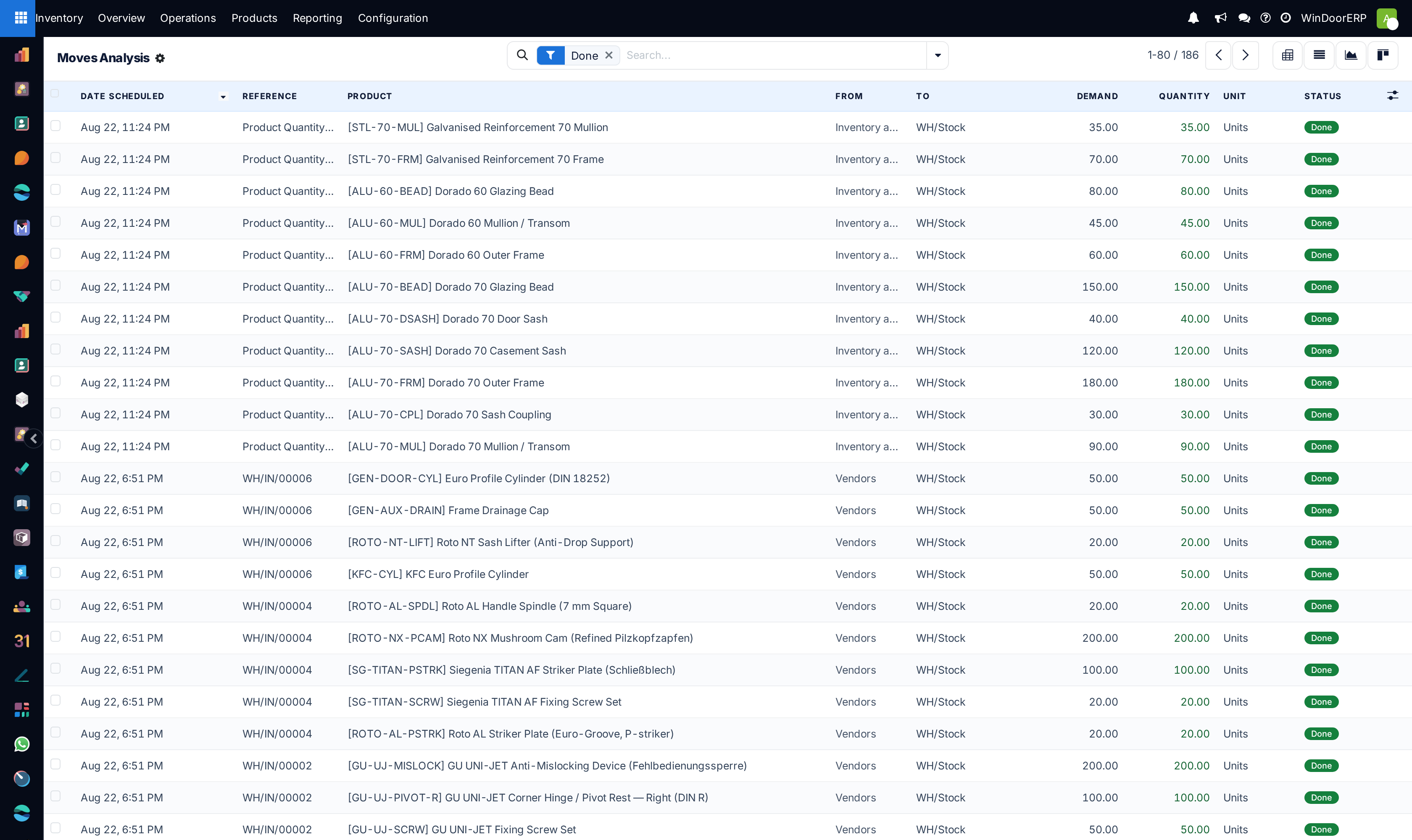The height and width of the screenshot is (840, 1412).
Task: Open the people group app in sidebar
Action: point(21,607)
